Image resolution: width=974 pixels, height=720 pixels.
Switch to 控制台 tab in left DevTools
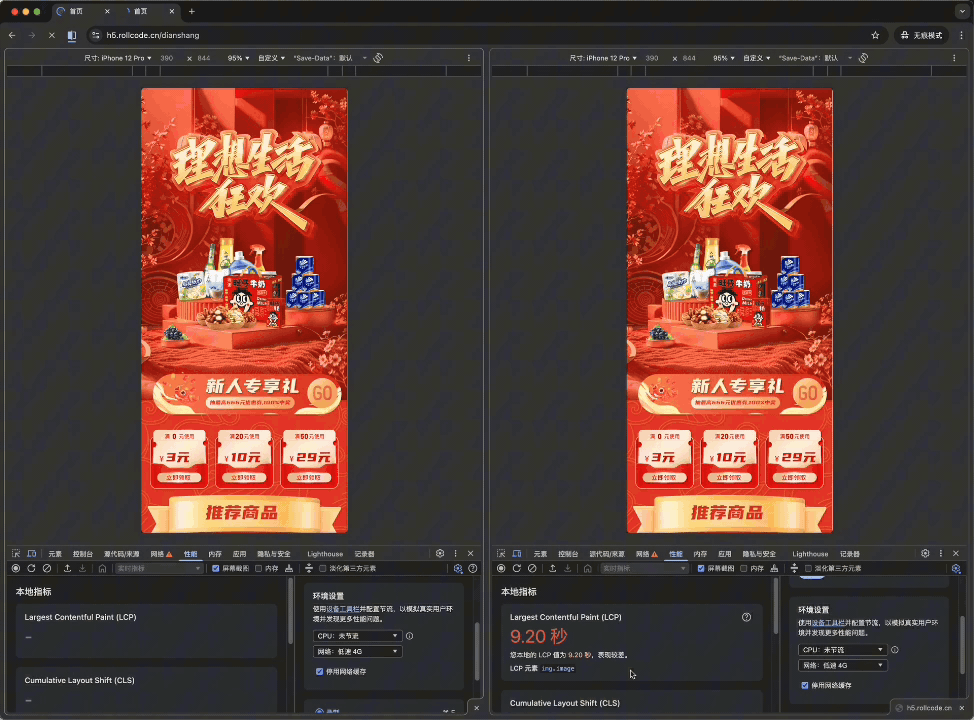point(83,553)
